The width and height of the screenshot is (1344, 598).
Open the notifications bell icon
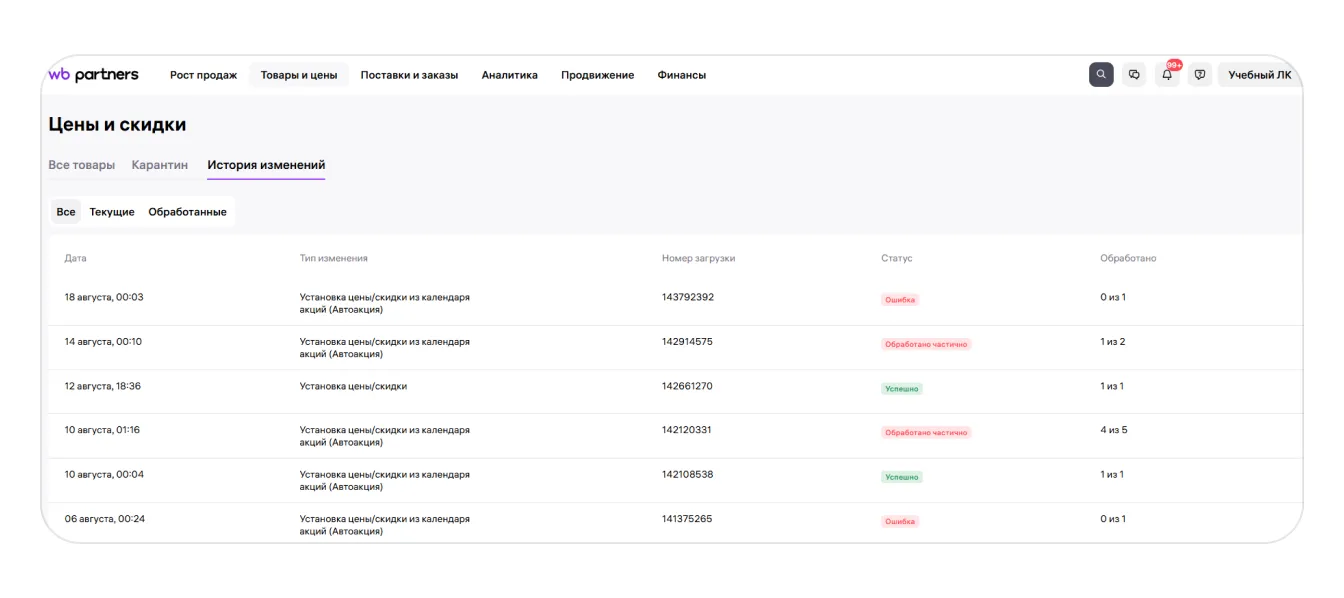[x=1167, y=75]
